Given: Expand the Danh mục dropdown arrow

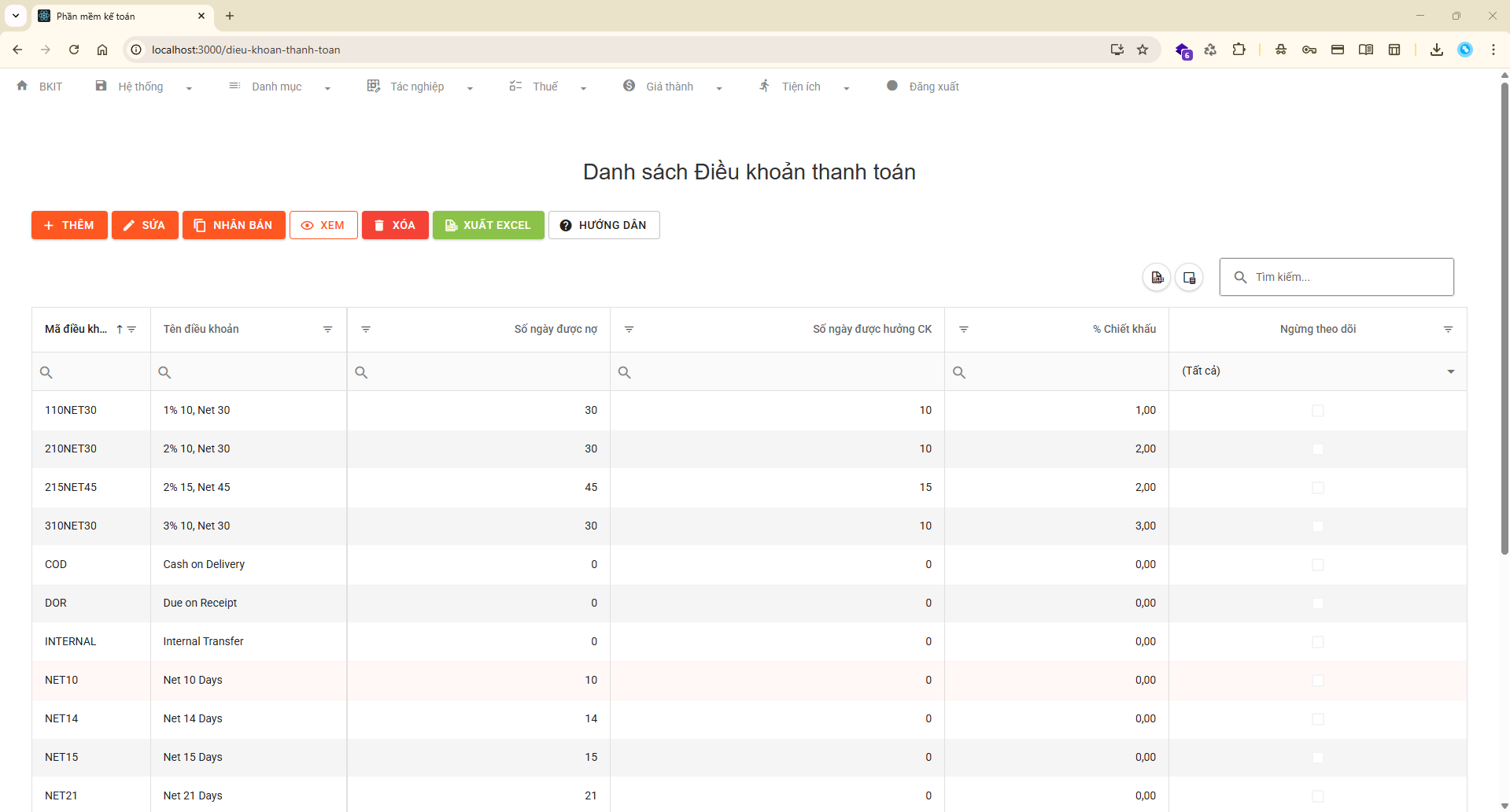Looking at the screenshot, I should pyautogui.click(x=327, y=88).
